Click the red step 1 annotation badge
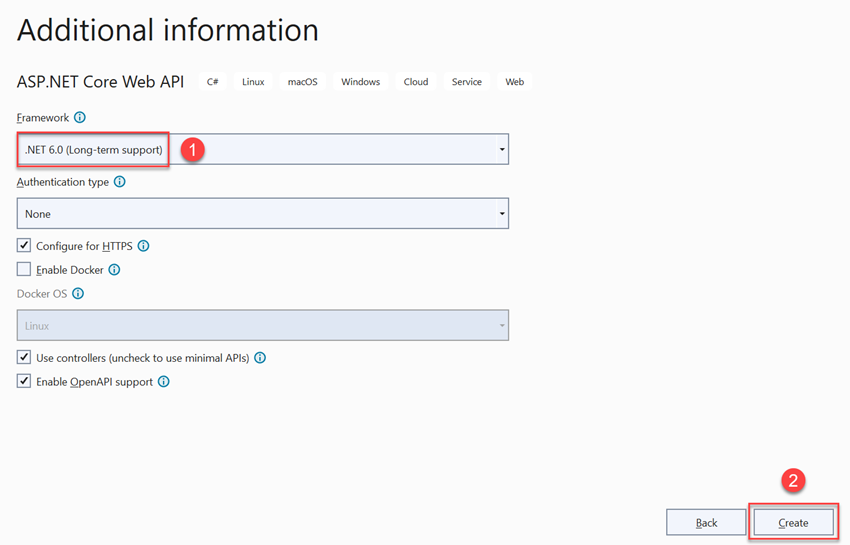Viewport: 850px width, 545px height. [x=192, y=150]
